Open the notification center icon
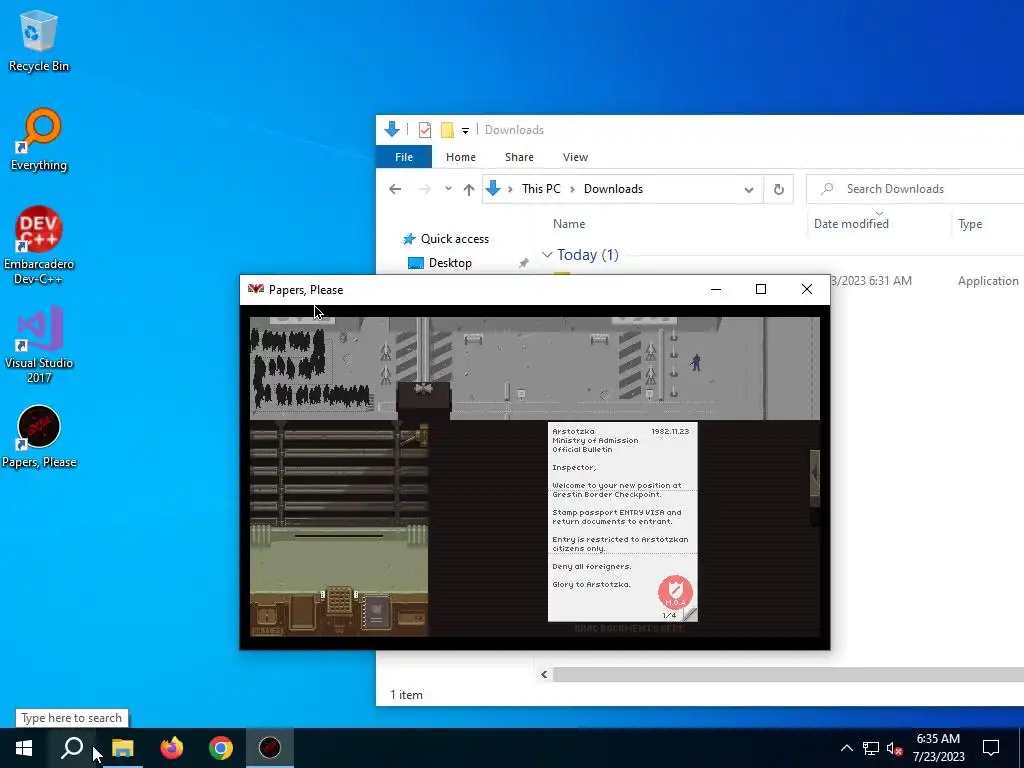The height and width of the screenshot is (768, 1024). [x=991, y=748]
